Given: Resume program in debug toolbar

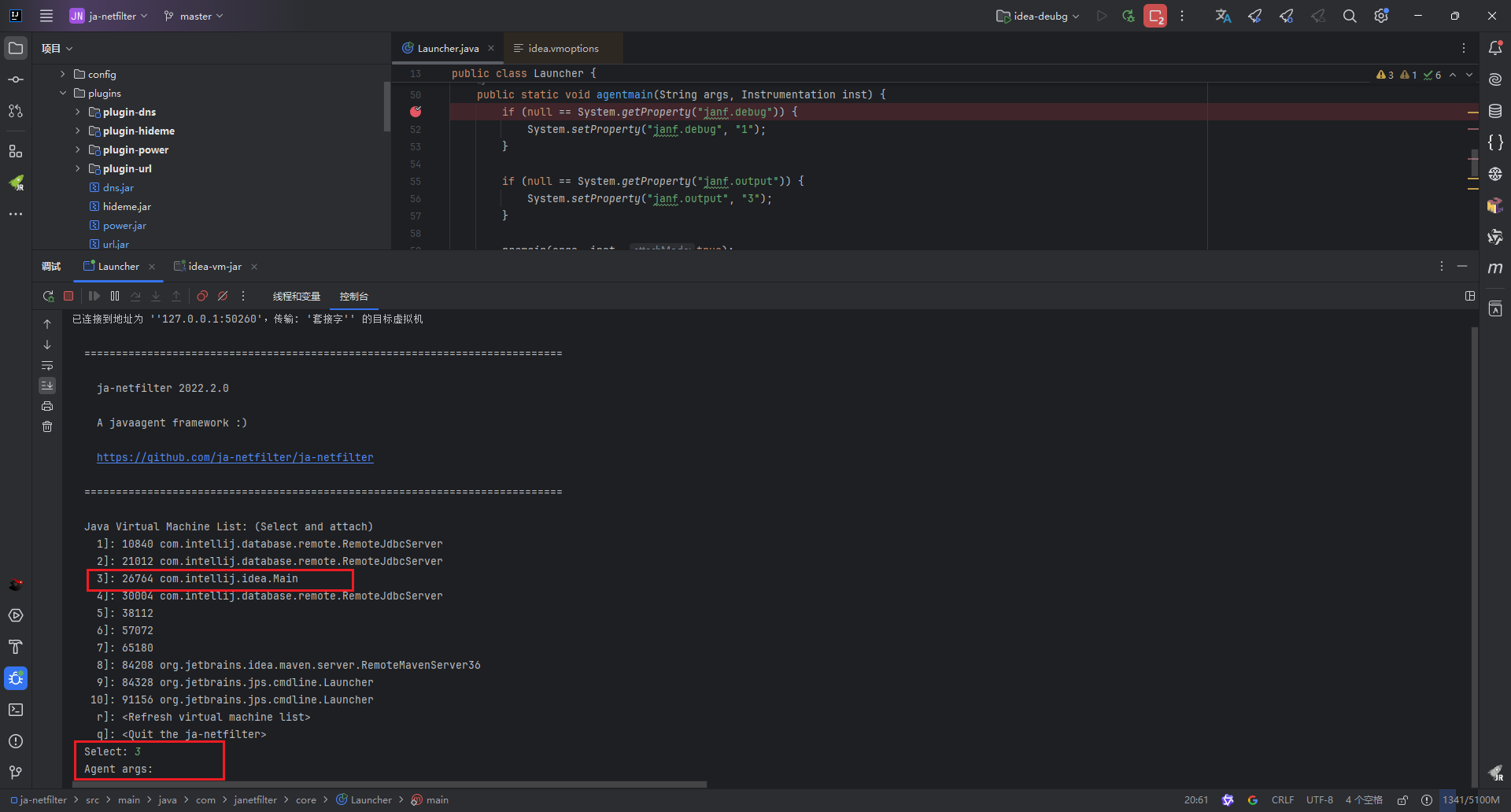Looking at the screenshot, I should (x=94, y=296).
